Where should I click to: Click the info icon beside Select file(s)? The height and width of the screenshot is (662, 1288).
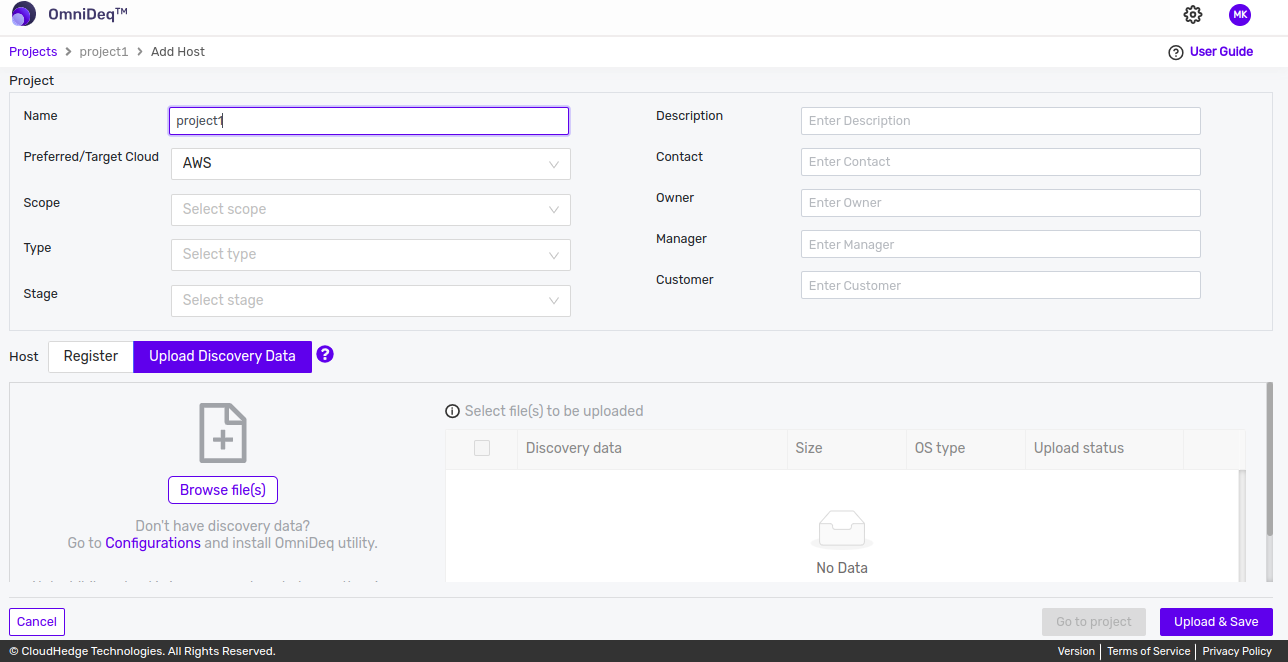click(x=452, y=411)
